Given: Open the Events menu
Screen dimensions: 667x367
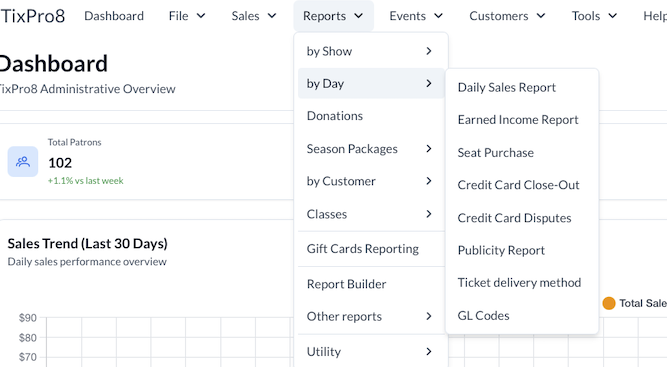Looking at the screenshot, I should click(x=416, y=16).
